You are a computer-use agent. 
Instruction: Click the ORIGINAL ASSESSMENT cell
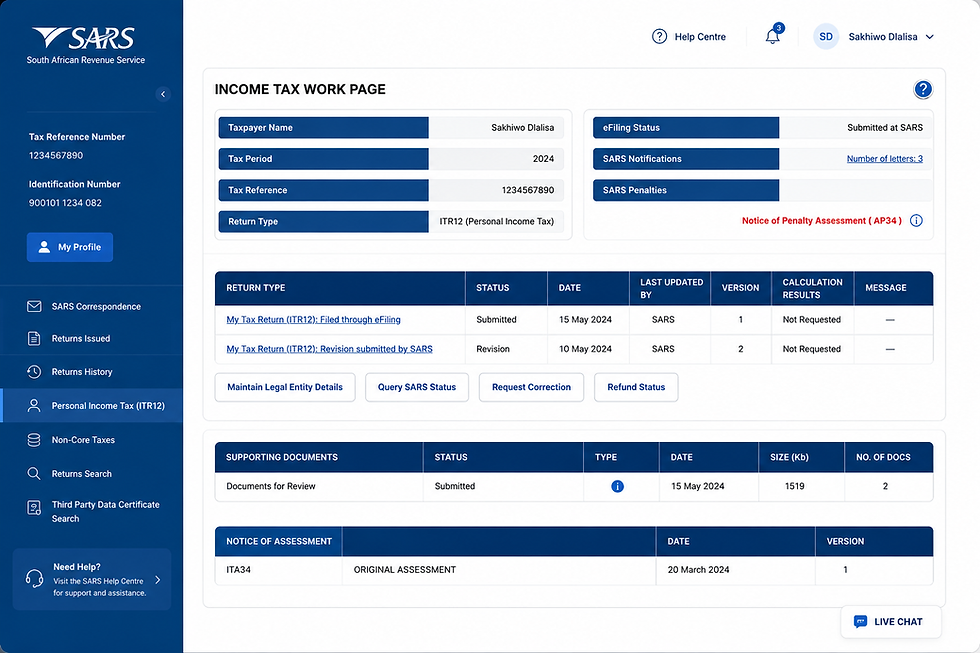point(499,570)
